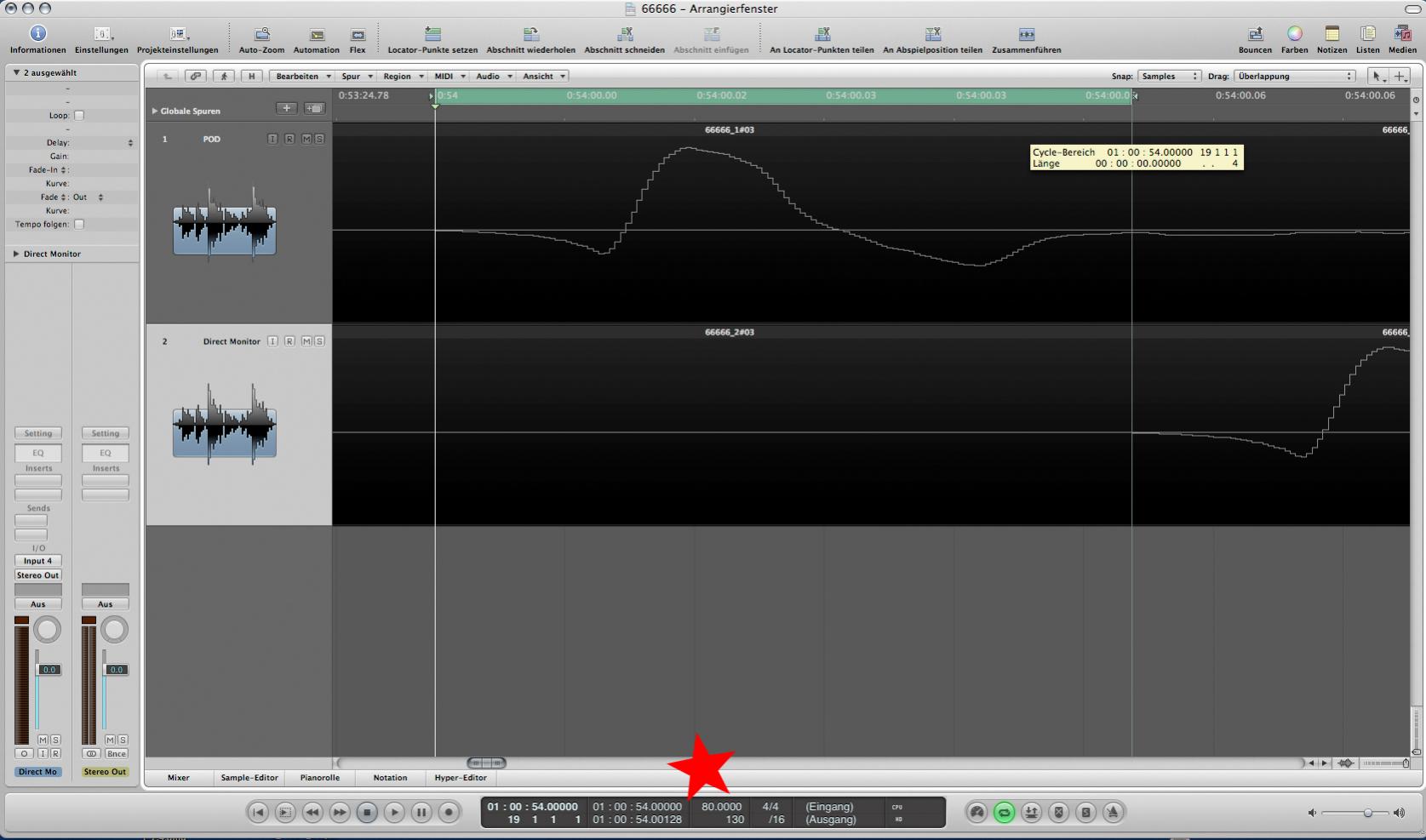Open the Region menu
Viewport: 1426px width, 840px height.
pyautogui.click(x=403, y=76)
